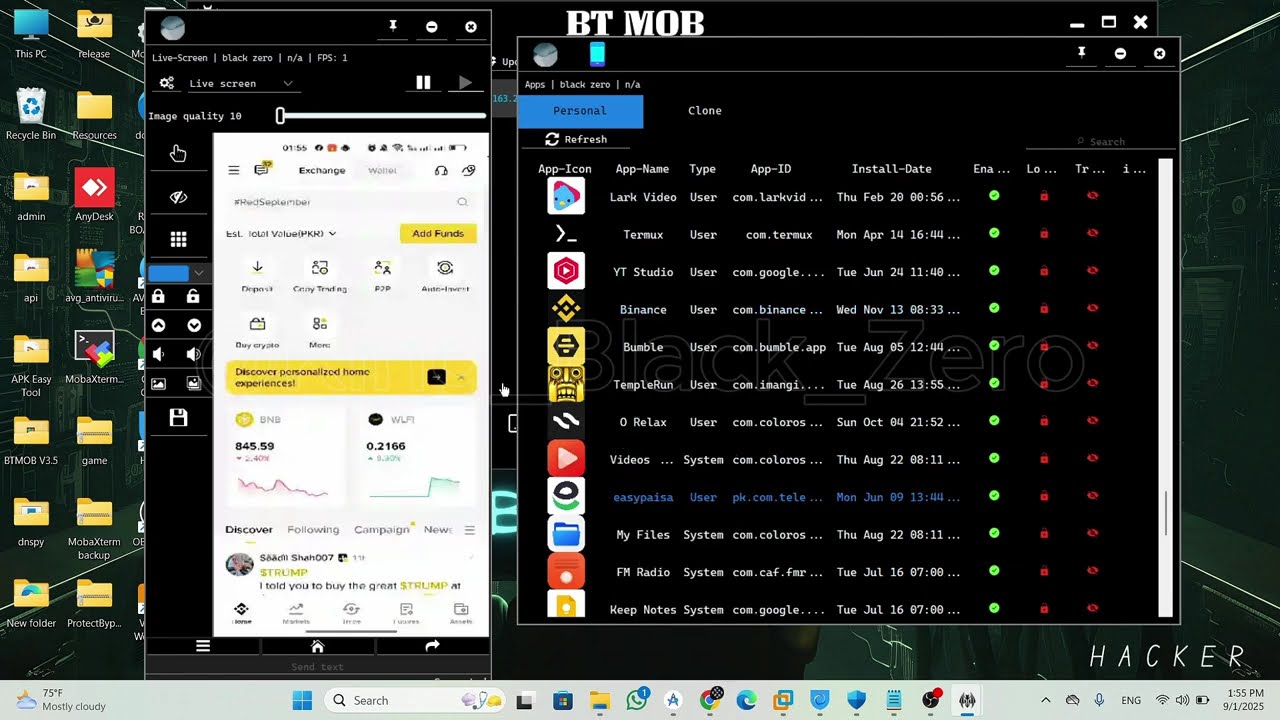
Task: Open the grid keypad icon in sidebar
Action: 178,239
